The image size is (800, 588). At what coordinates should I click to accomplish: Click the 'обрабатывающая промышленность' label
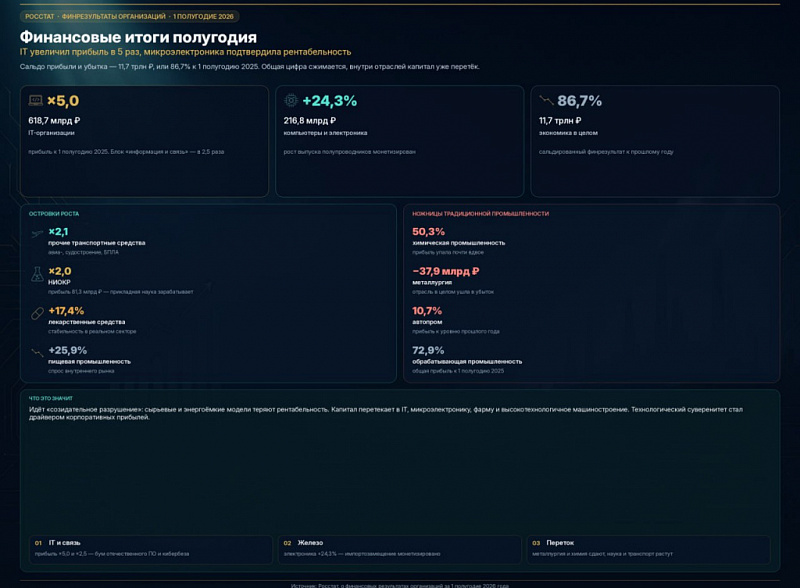[467, 362]
